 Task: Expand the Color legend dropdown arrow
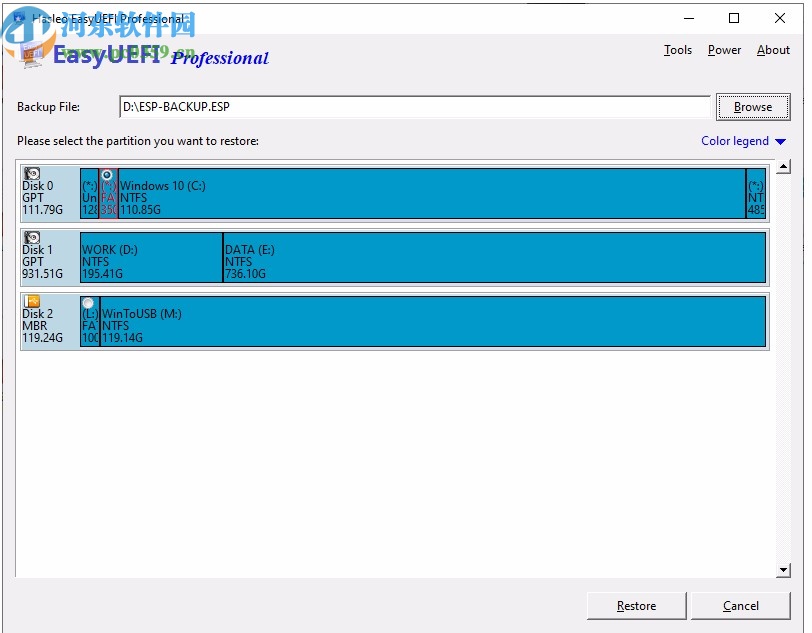(x=780, y=141)
